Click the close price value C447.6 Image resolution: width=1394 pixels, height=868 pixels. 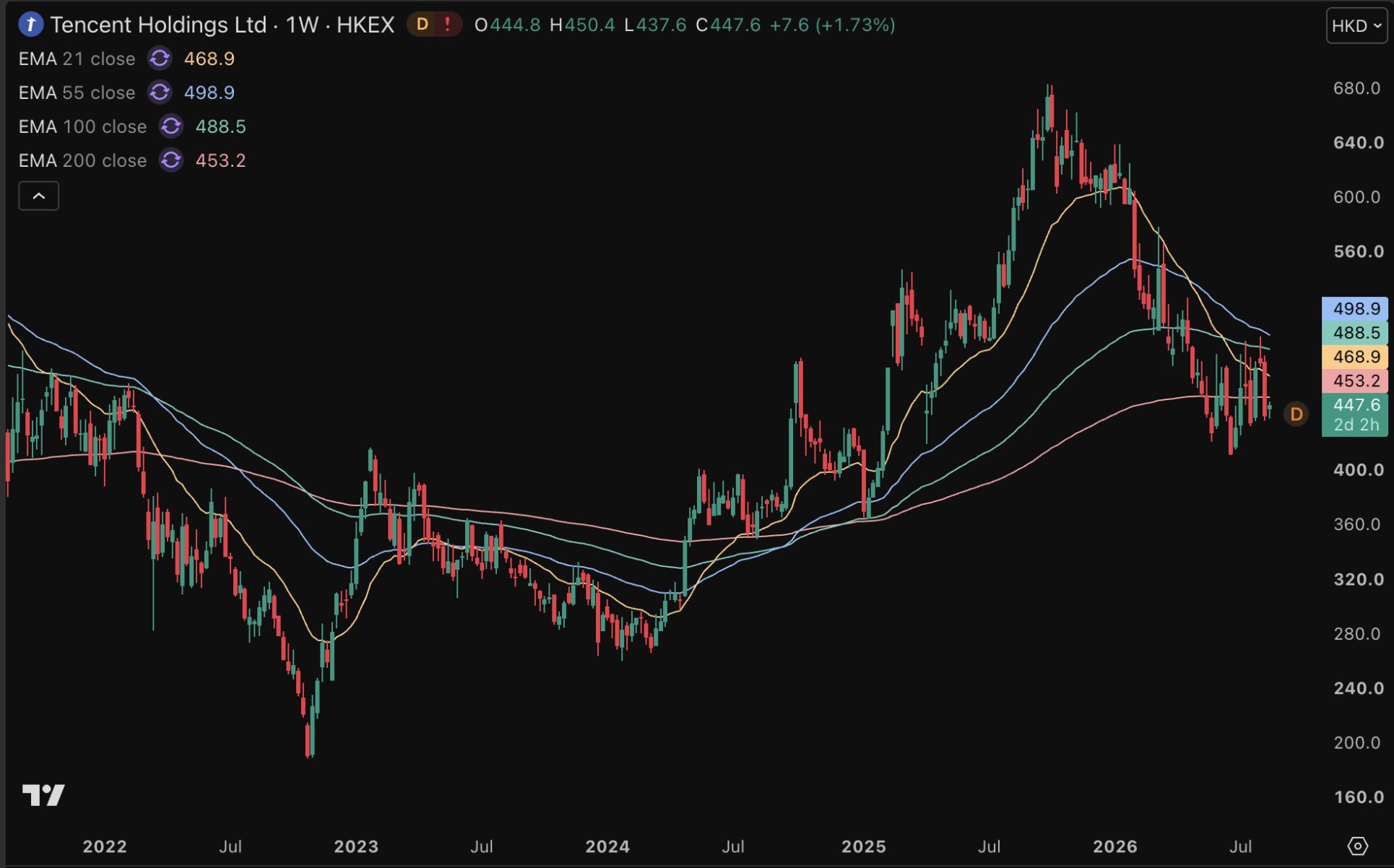(x=728, y=25)
